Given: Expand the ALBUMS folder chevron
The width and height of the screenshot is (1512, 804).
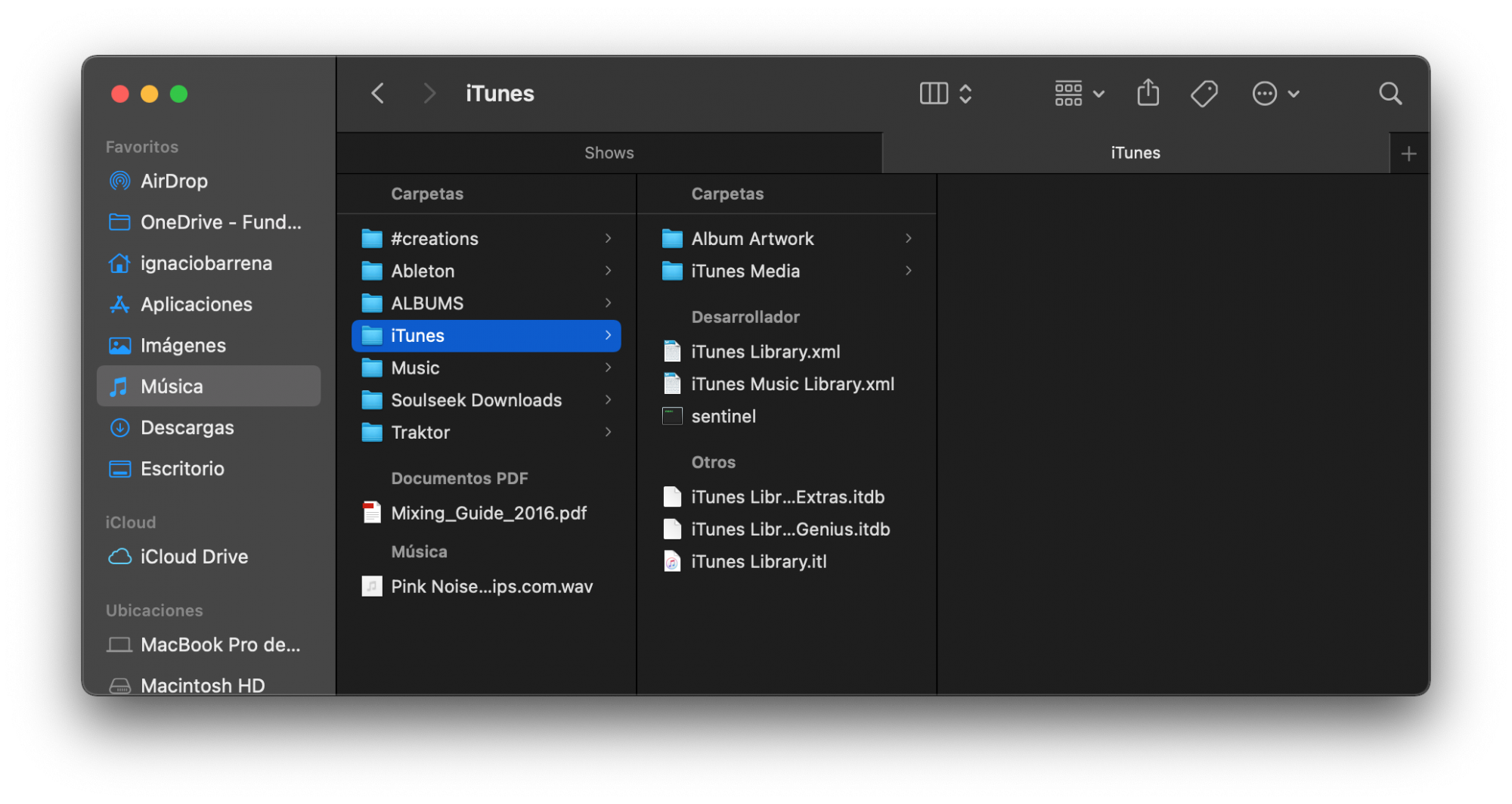Looking at the screenshot, I should pyautogui.click(x=609, y=303).
